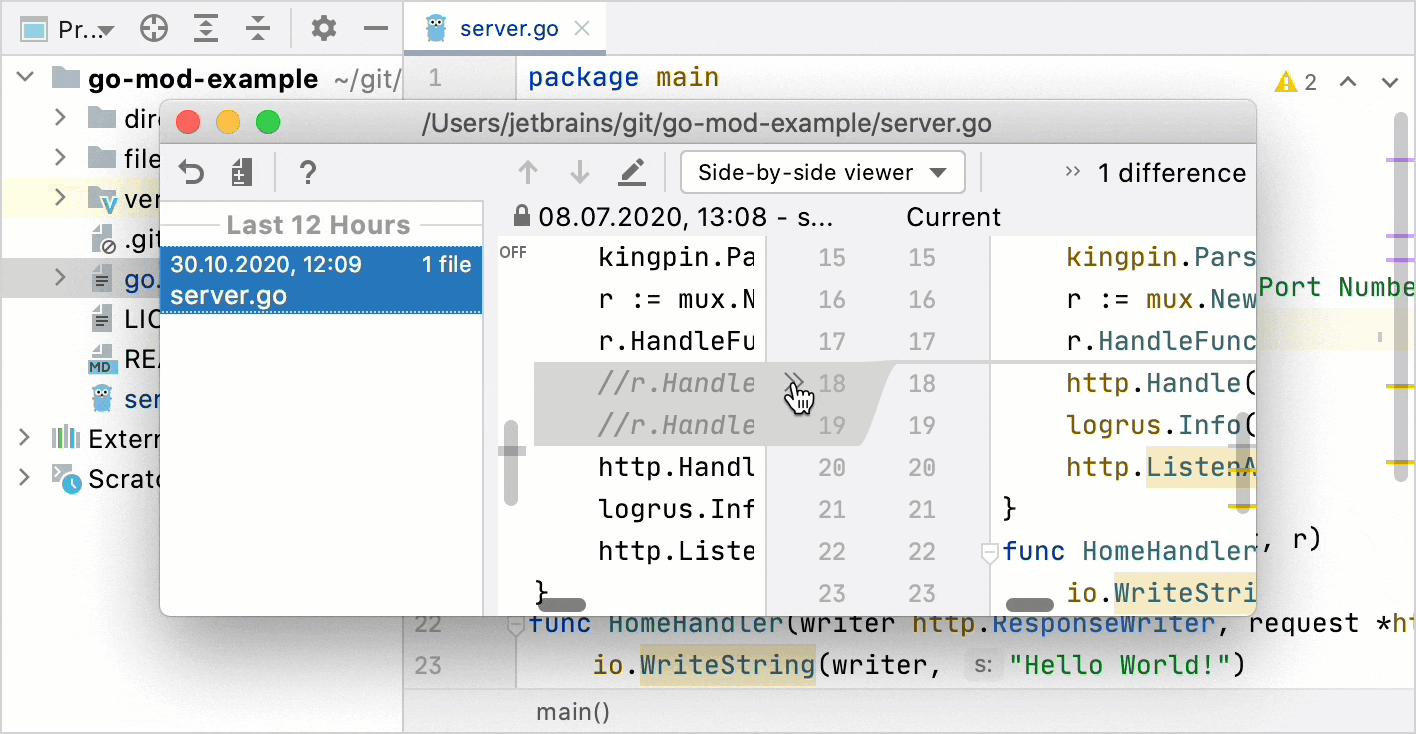Open Local History help
The image size is (1416, 734).
(x=307, y=172)
